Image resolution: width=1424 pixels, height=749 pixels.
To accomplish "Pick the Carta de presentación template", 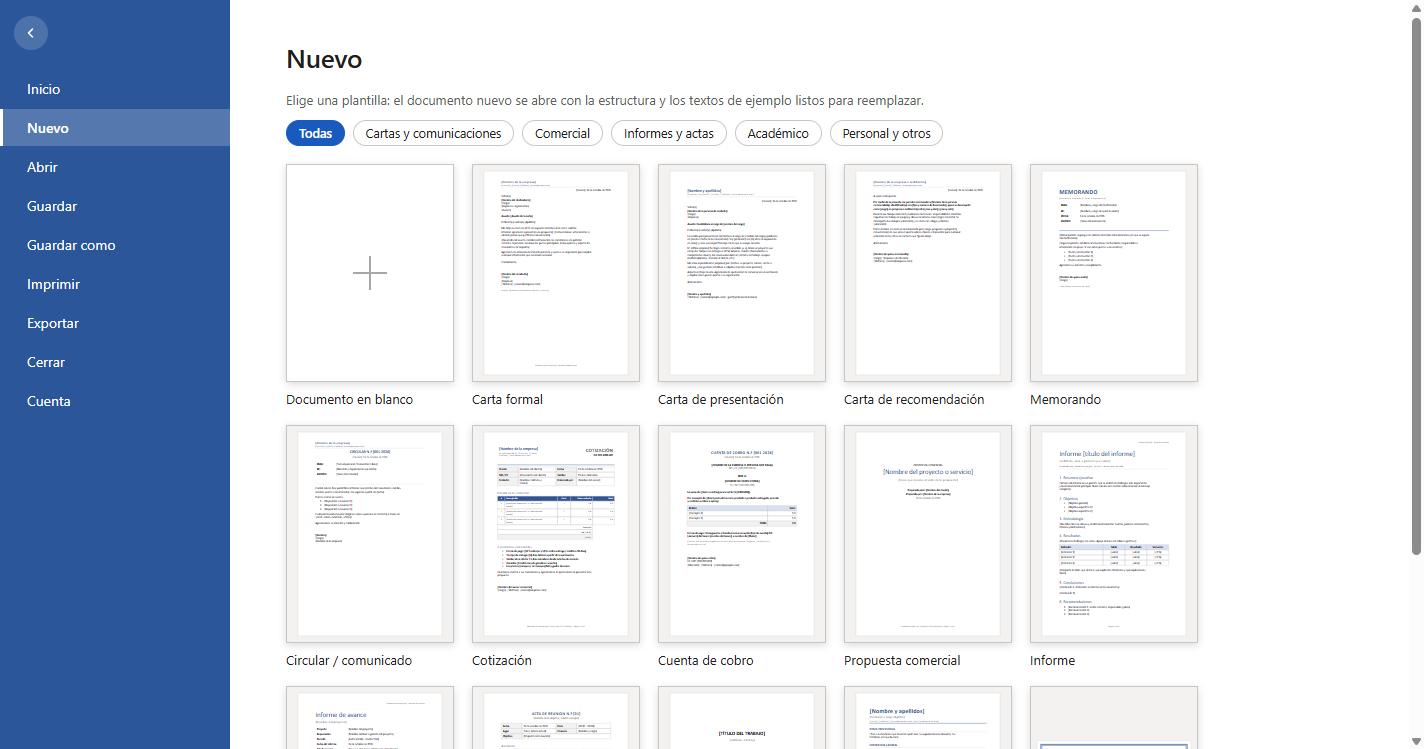I will pos(742,273).
